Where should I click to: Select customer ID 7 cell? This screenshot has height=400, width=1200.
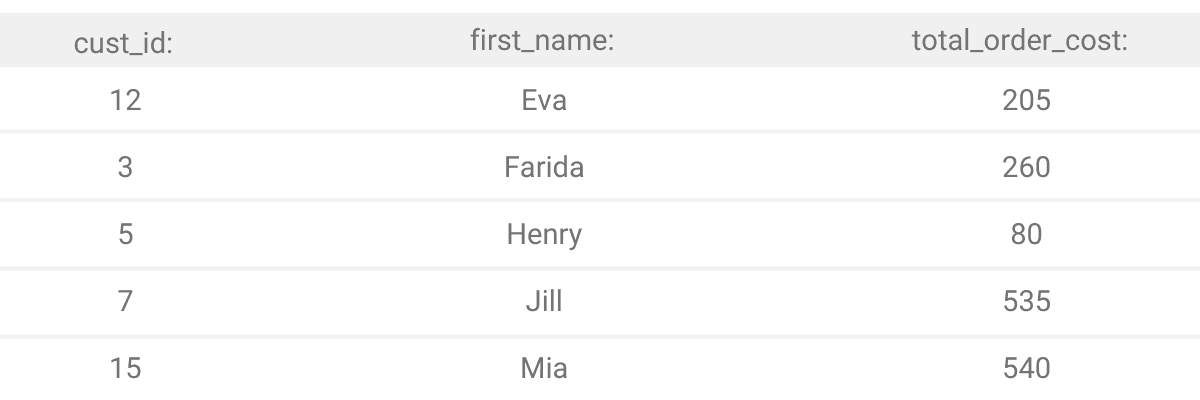tap(124, 301)
